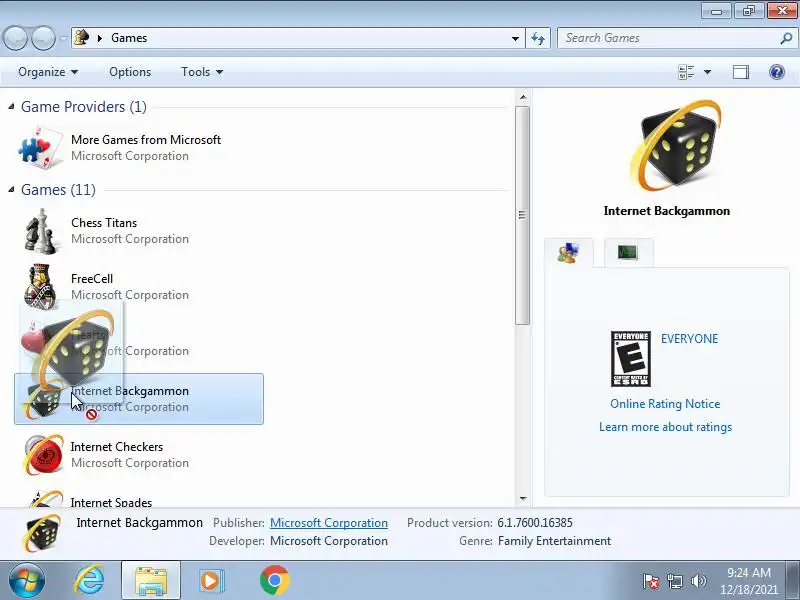800x600 pixels.
Task: Click the Forward navigation button
Action: click(x=44, y=38)
